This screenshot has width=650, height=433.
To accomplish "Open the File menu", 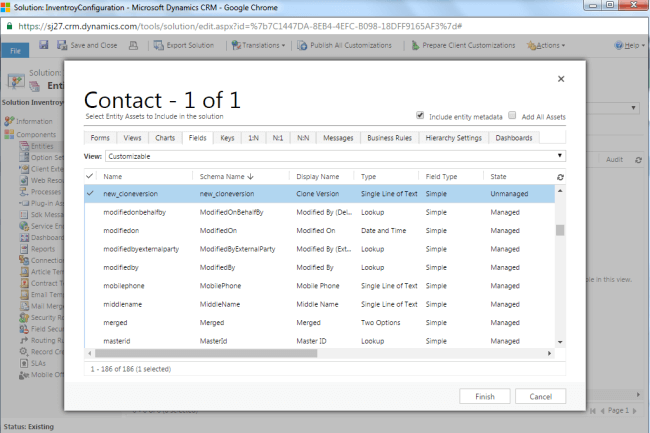I will click(x=15, y=51).
